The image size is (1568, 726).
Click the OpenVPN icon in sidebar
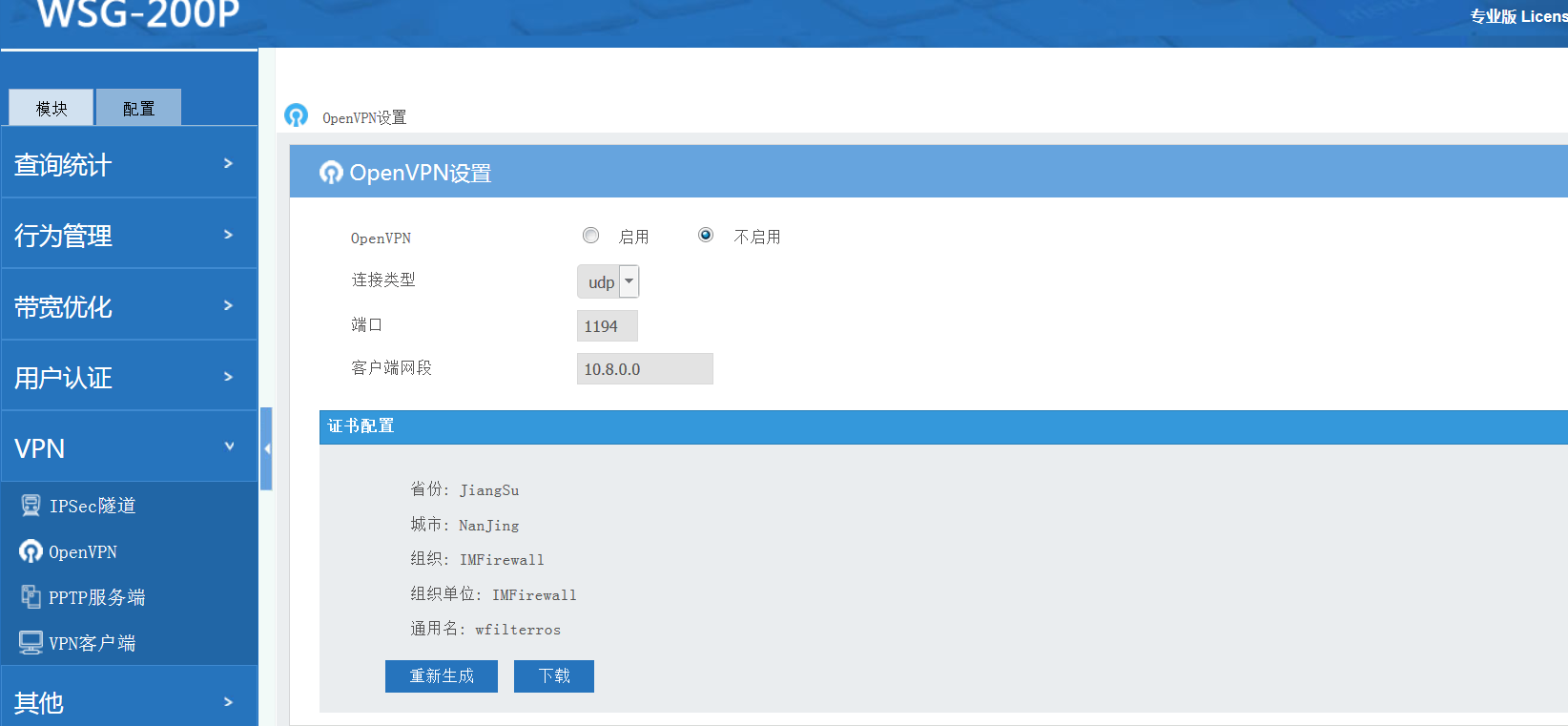(31, 551)
